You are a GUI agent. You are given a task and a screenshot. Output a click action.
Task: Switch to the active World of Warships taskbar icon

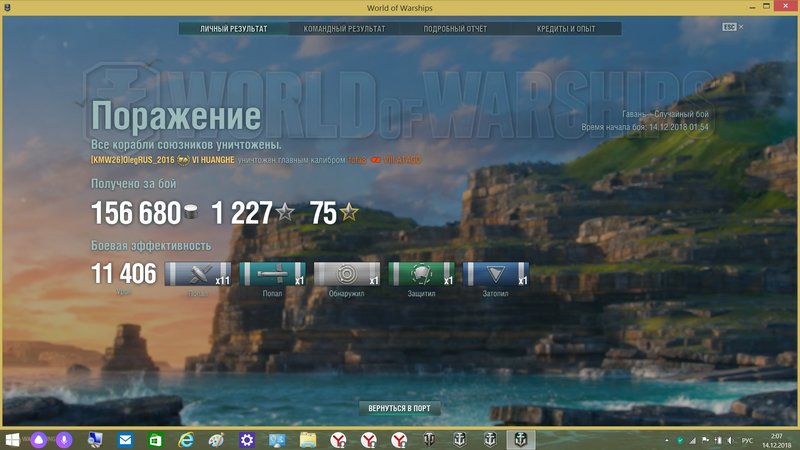coord(520,440)
